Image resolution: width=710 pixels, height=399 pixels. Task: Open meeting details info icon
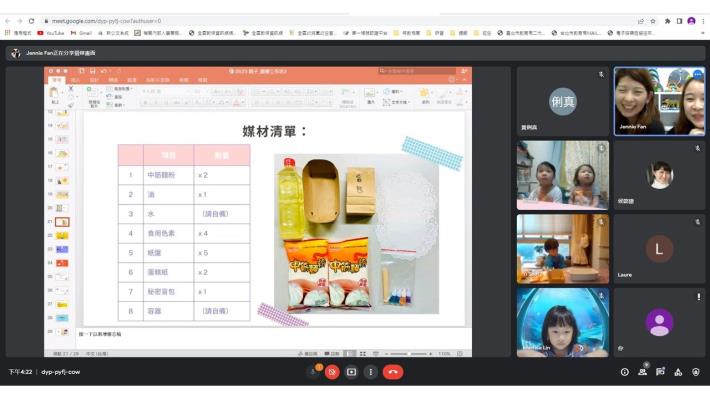pos(624,372)
